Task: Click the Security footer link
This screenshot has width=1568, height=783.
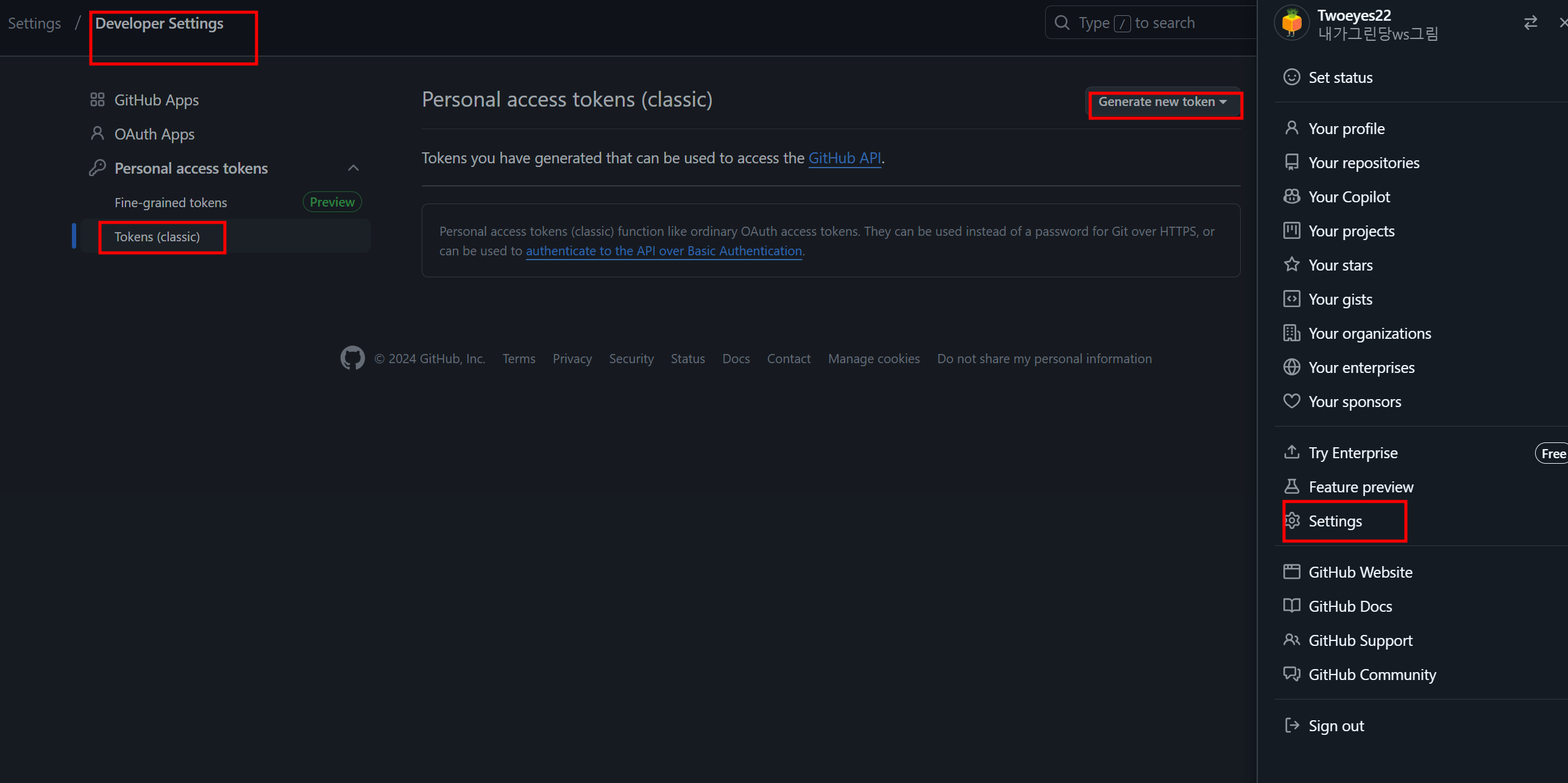Action: (631, 359)
